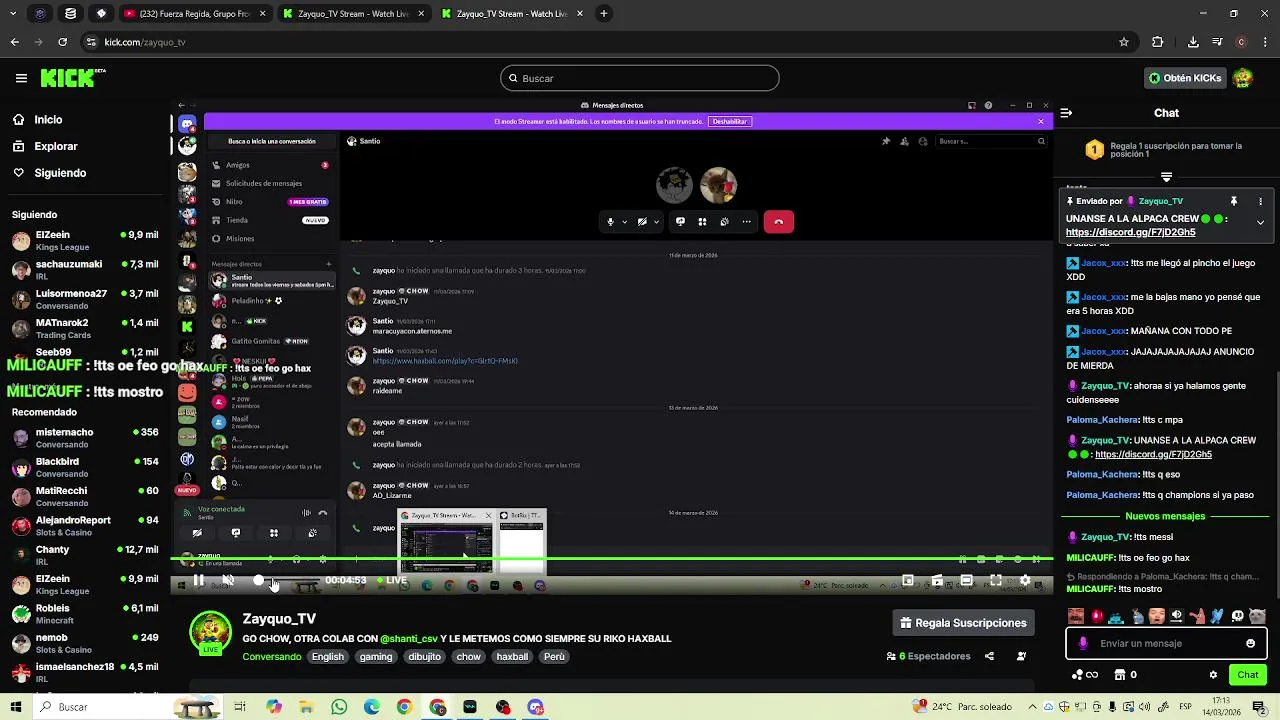
Task: Bookmark this page with star icon
Action: [x=1124, y=42]
